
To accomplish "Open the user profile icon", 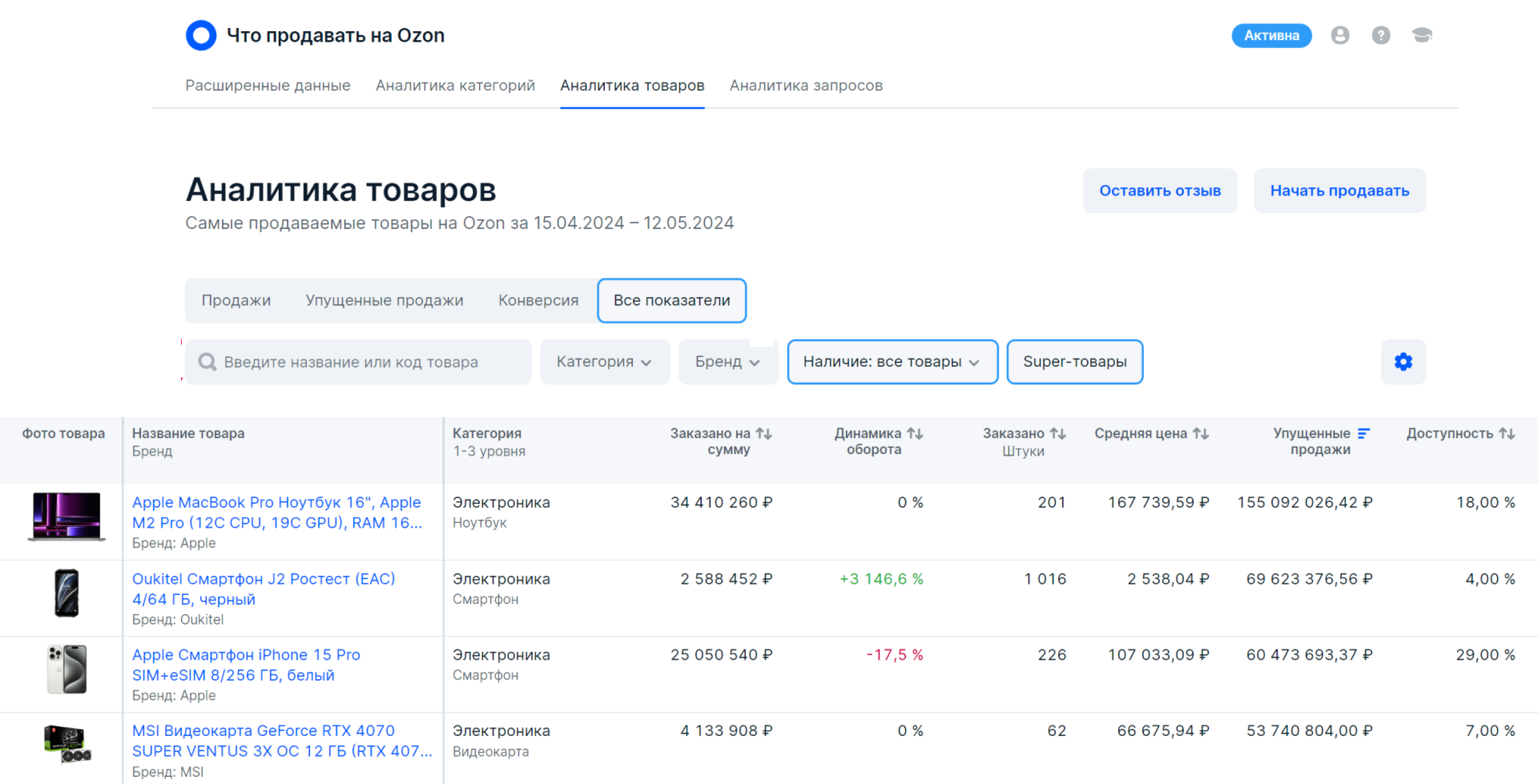I will pos(1339,35).
